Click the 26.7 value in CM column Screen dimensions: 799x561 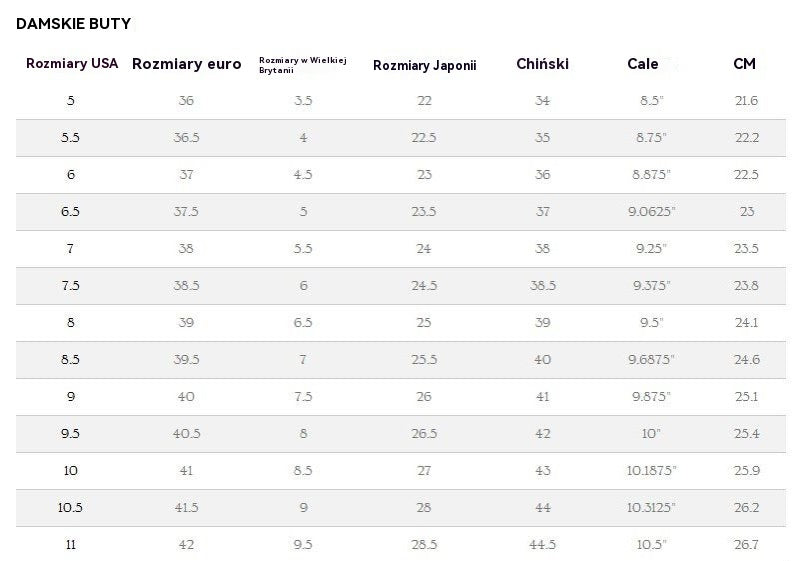pos(746,545)
